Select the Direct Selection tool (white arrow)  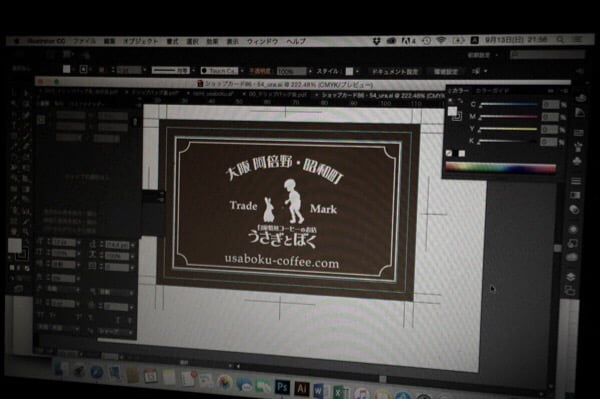26,93
